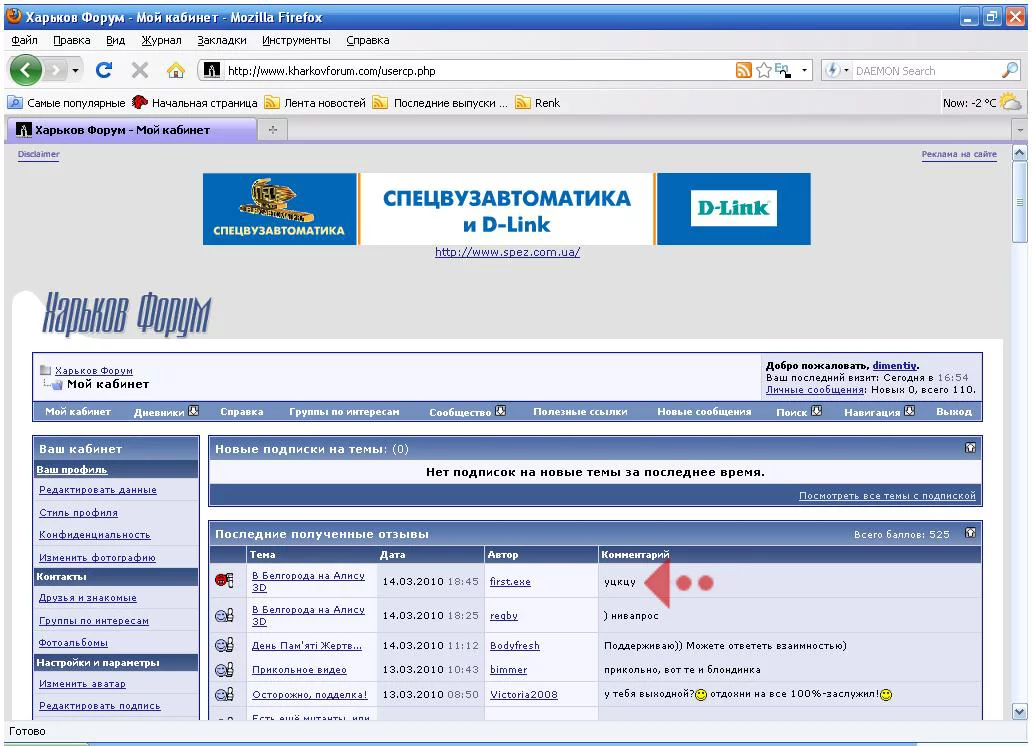Click the stop loading X icon
This screenshot has height=746, width=1032.
(x=139, y=71)
